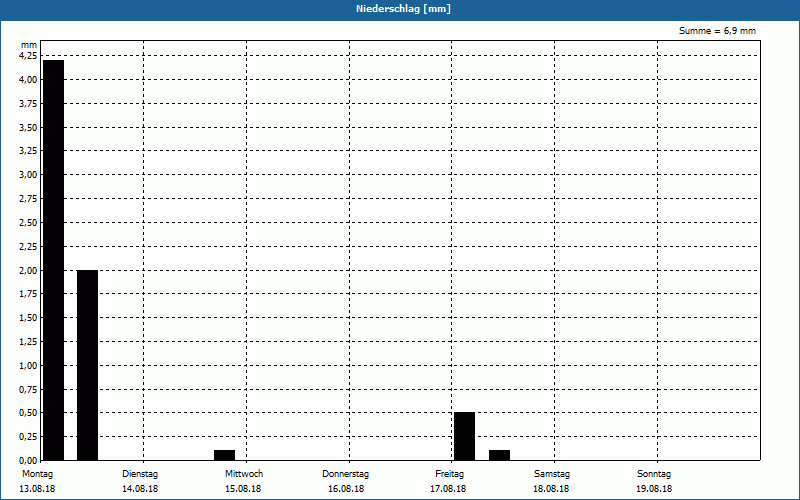Click the Niederschlag [mm] chart title

coord(403,9)
